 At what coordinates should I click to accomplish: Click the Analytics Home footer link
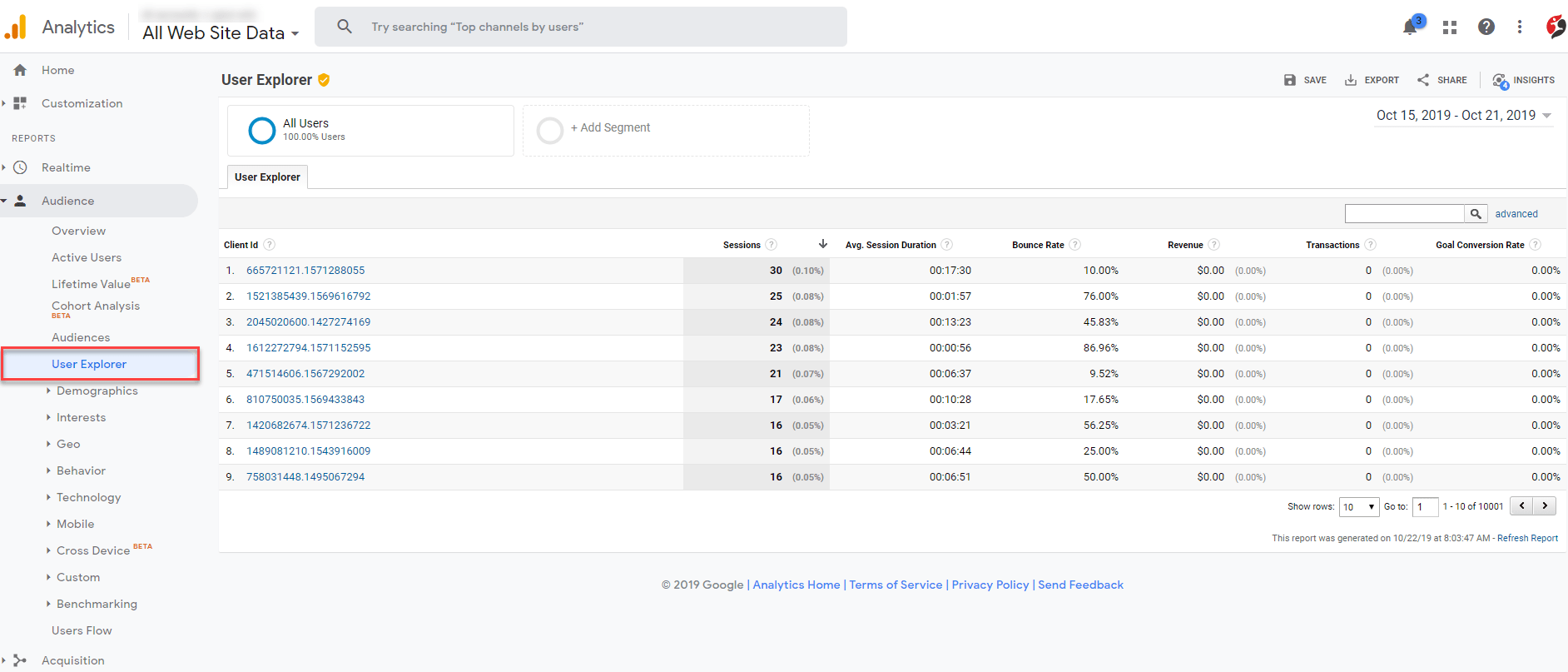pyautogui.click(x=796, y=585)
